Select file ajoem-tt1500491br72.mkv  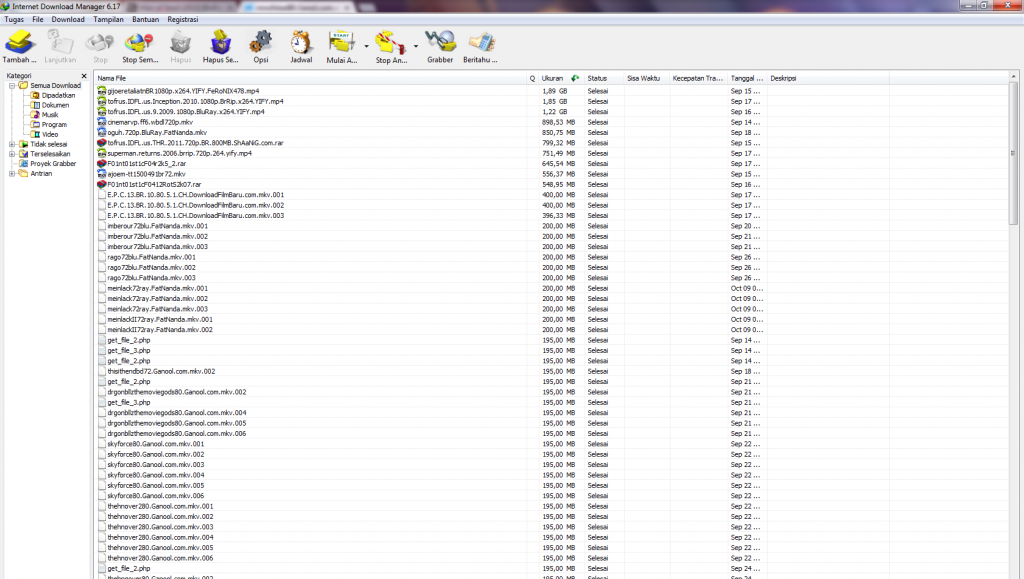tap(146, 174)
